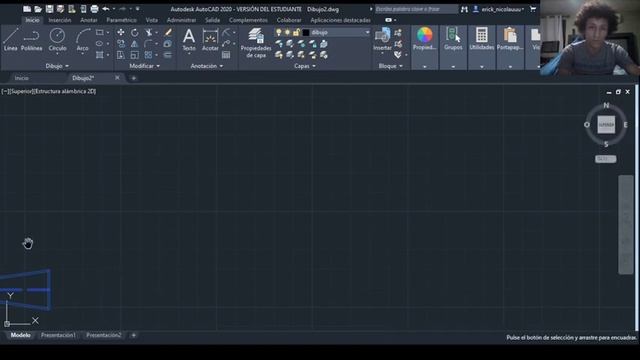The image size is (640, 360).
Task: Open the Administrar ribbon tab
Action: click(x=181, y=20)
